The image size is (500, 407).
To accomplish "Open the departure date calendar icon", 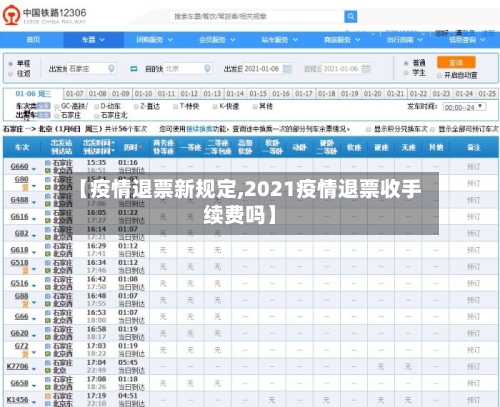I will click(287, 69).
